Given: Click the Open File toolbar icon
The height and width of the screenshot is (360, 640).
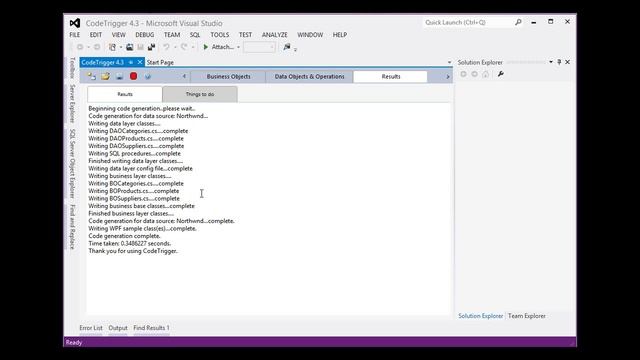Looking at the screenshot, I should pyautogui.click(x=129, y=47).
